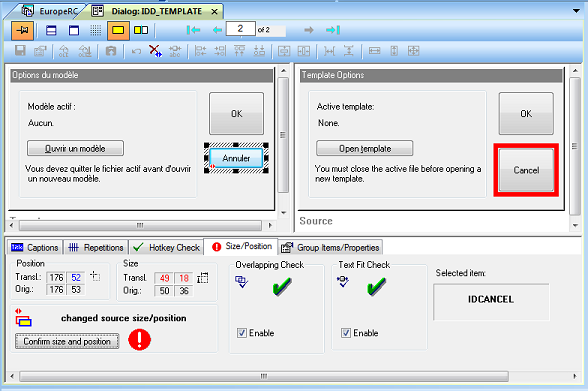Click the translated X position value 176

click(56, 277)
